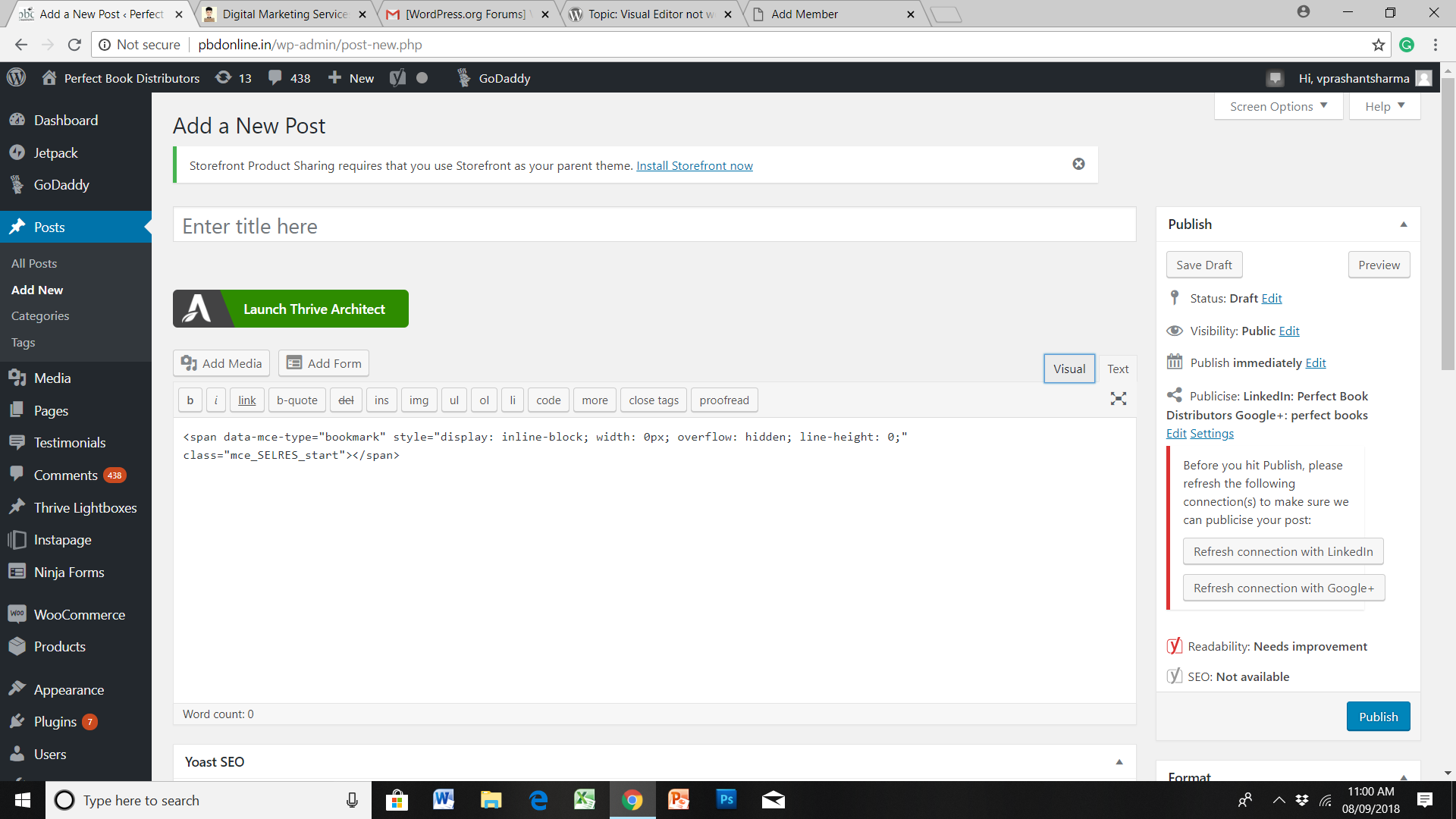Click the Add Form button
Image resolution: width=1456 pixels, height=819 pixels.
click(324, 363)
